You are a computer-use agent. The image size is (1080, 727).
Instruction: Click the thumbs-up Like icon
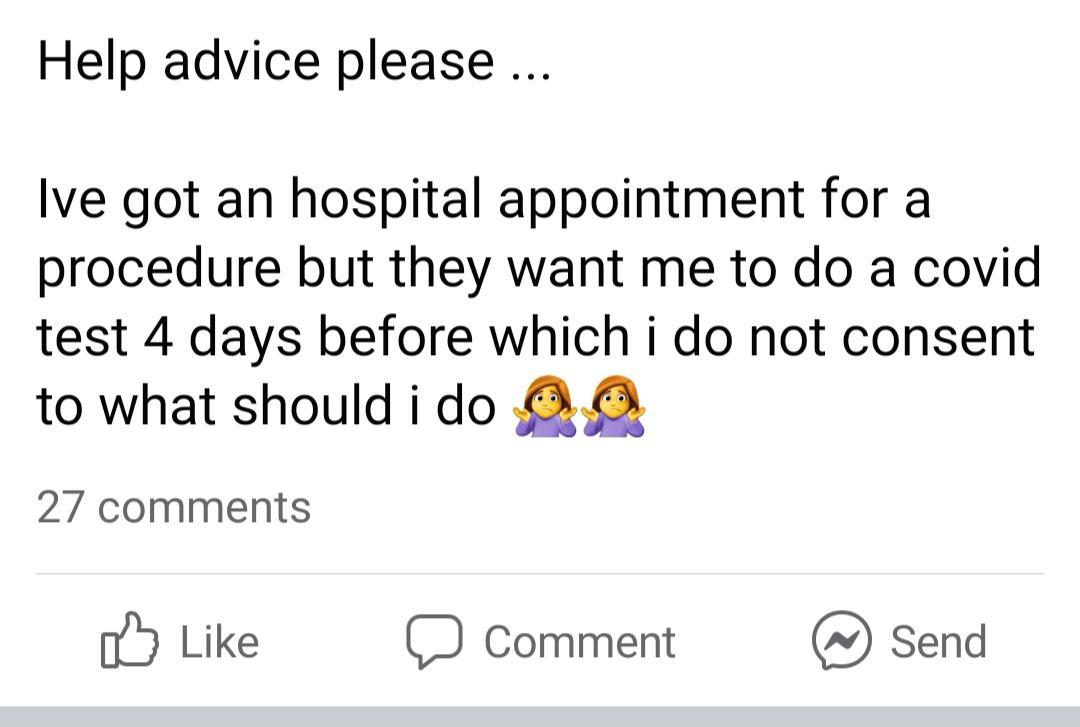pyautogui.click(x=129, y=641)
